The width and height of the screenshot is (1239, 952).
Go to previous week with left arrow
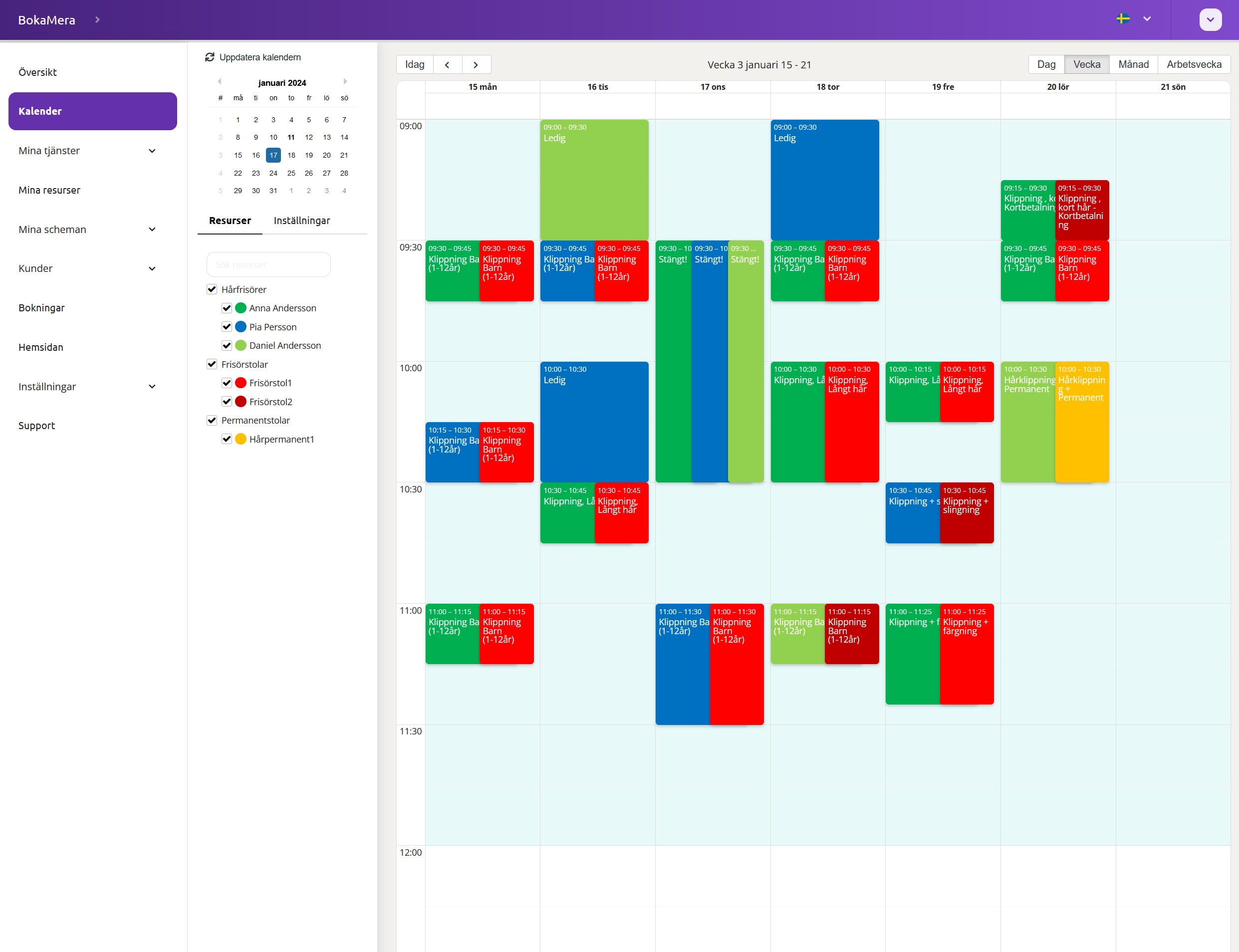click(x=447, y=64)
